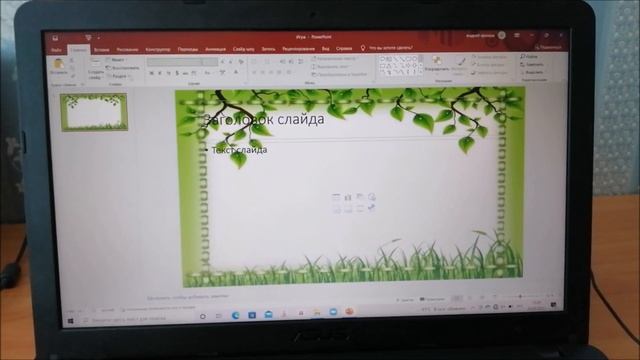The width and height of the screenshot is (640, 360).
Task: Click the Заменить button
Action: (x=531, y=64)
